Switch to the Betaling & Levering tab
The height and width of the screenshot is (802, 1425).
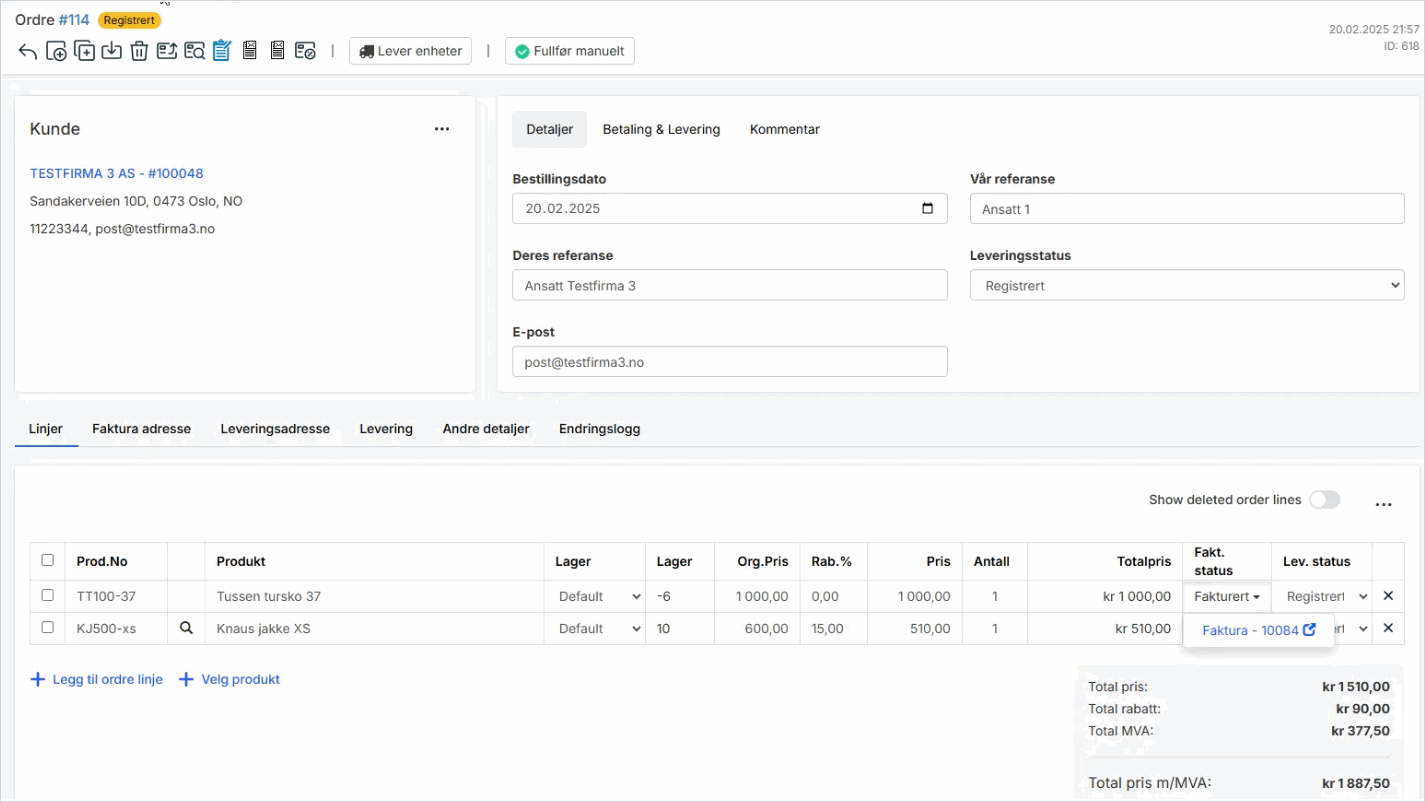tap(661, 130)
